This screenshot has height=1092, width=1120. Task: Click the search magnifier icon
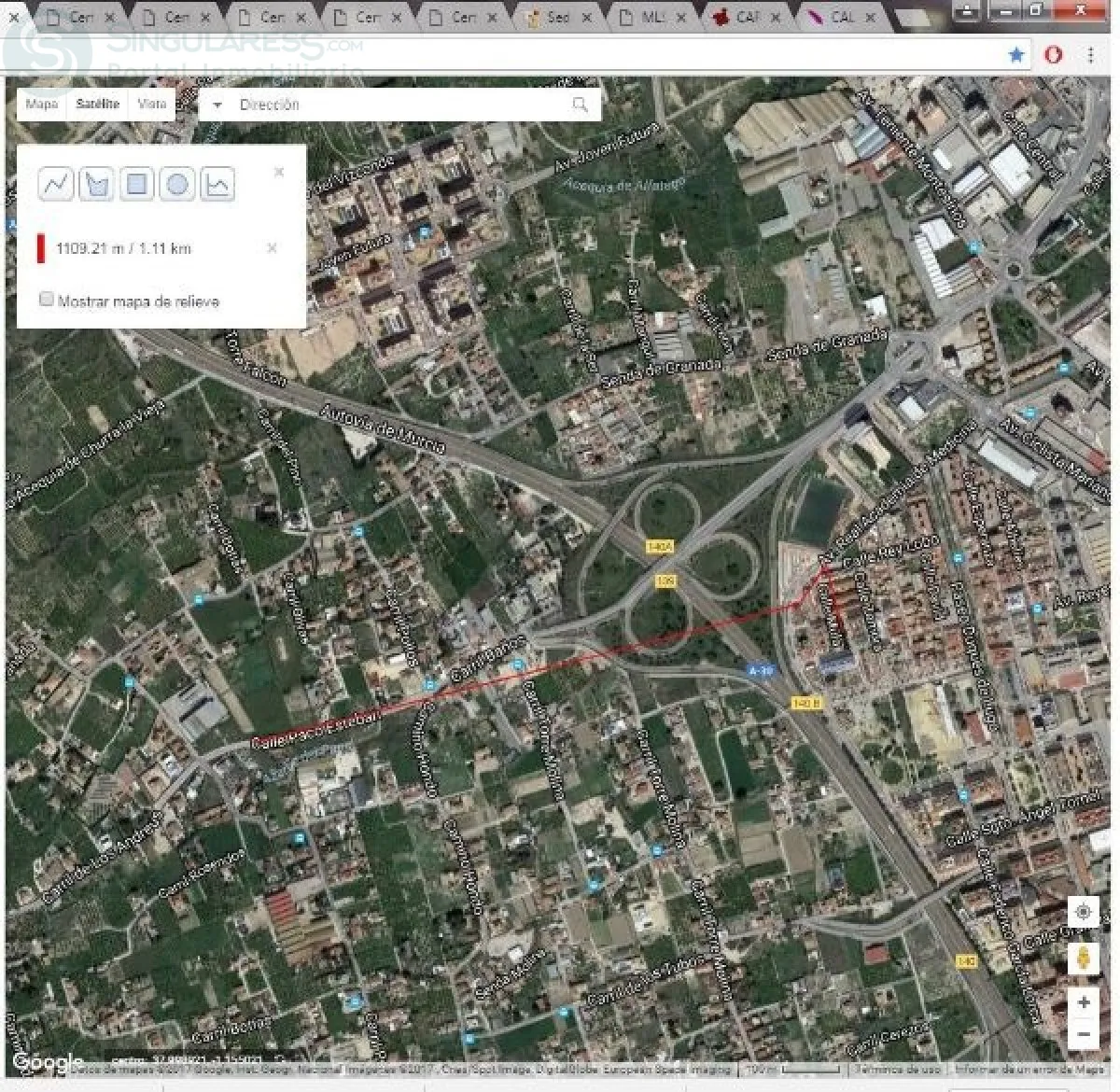[580, 105]
